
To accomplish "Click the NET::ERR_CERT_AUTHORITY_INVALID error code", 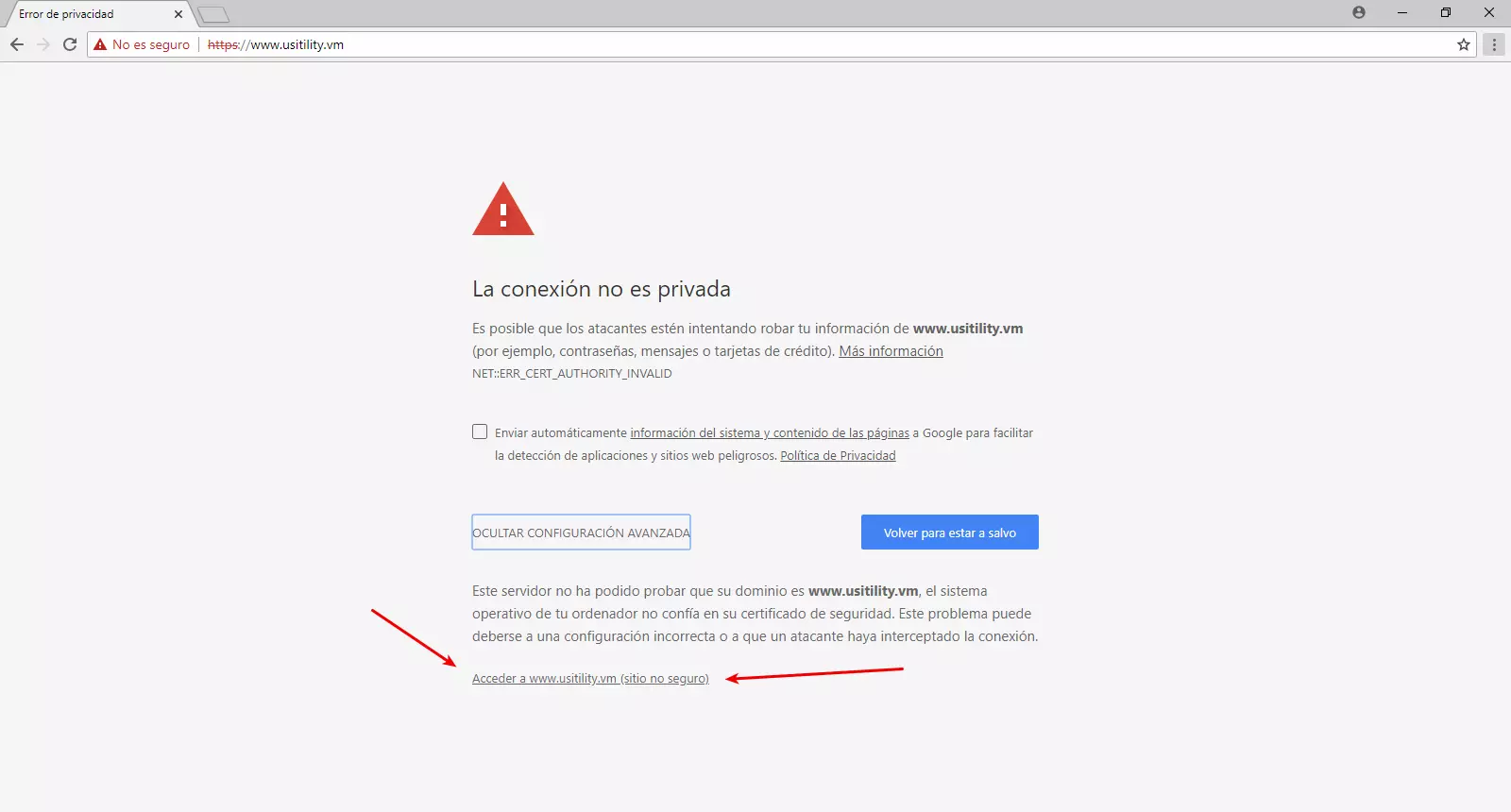I will 571,374.
